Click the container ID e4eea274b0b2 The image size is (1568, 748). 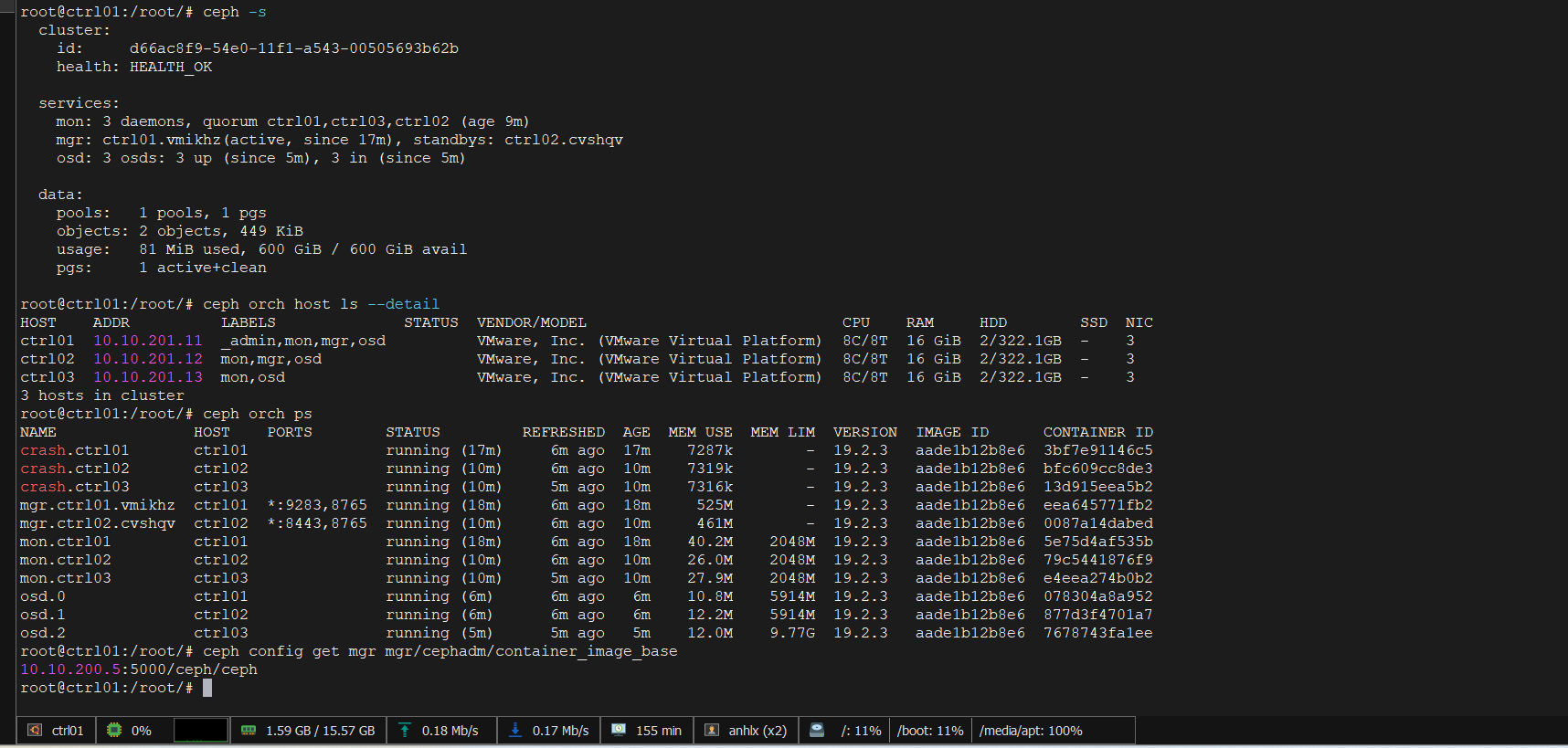click(1098, 578)
